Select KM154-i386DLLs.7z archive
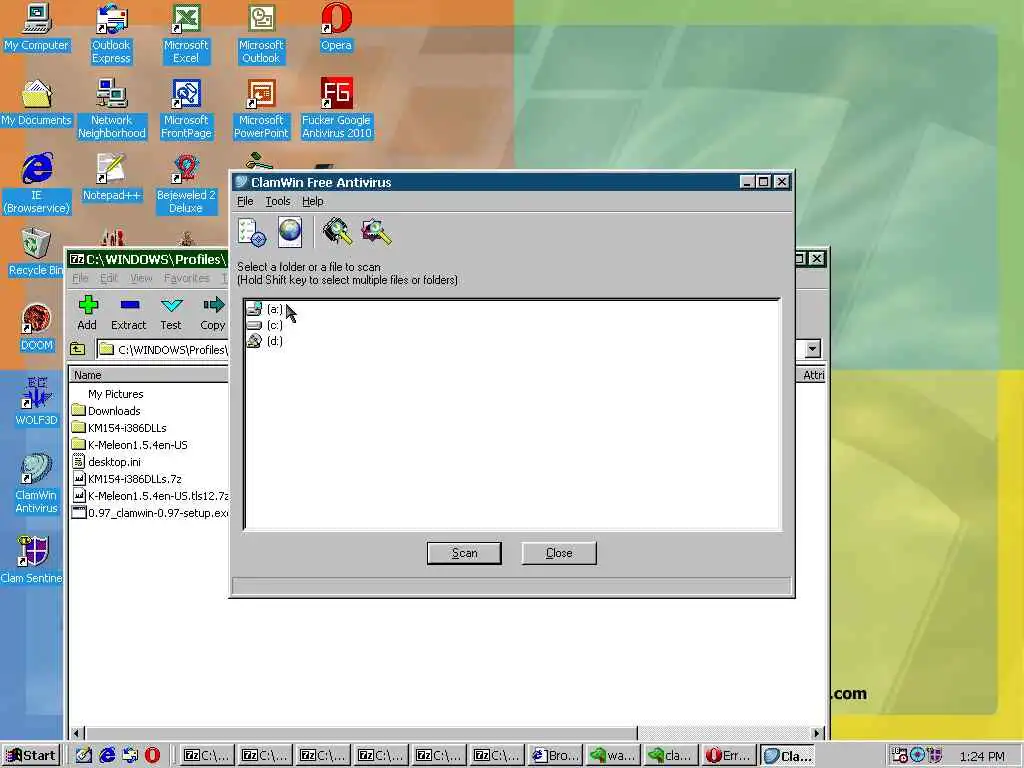1024x768 pixels. pyautogui.click(x=127, y=479)
